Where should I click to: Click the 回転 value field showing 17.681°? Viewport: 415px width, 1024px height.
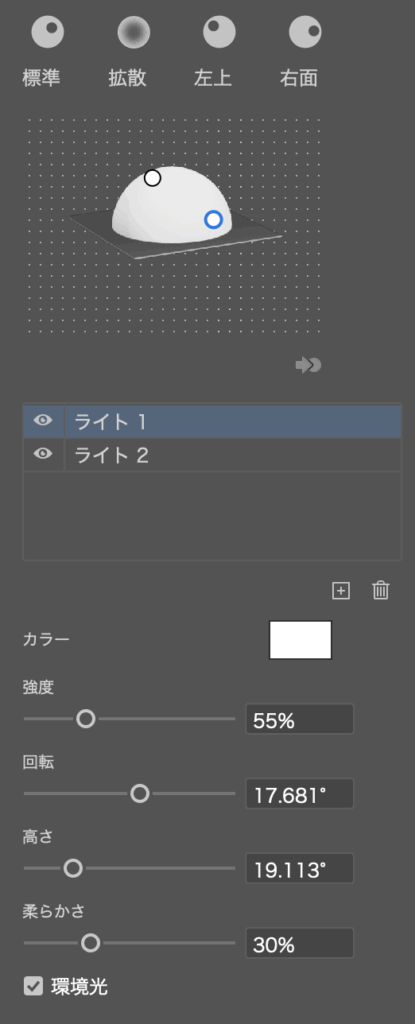tap(299, 794)
